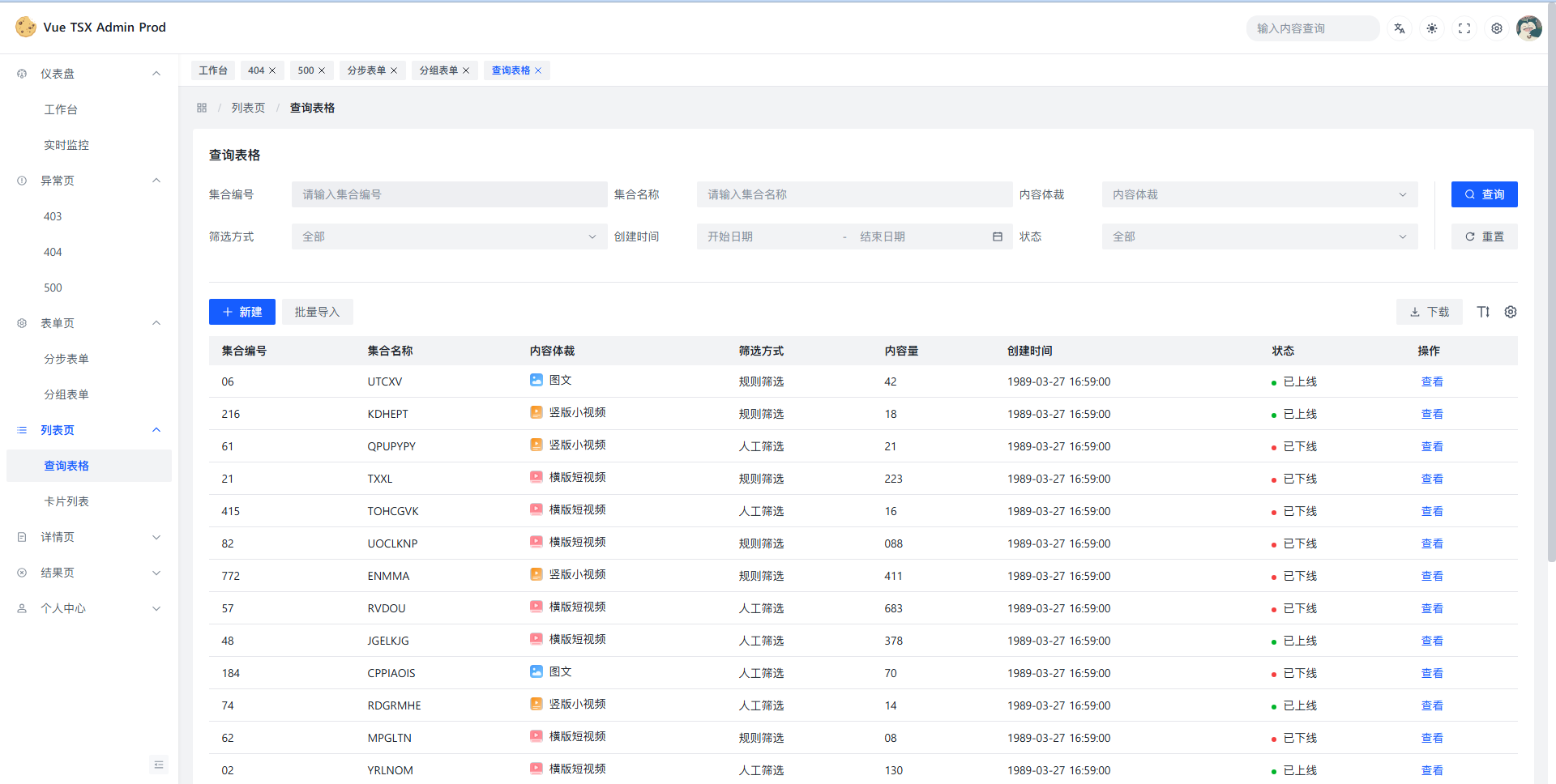
Task: Click the page vertical scrollbar
Action: (1551, 324)
